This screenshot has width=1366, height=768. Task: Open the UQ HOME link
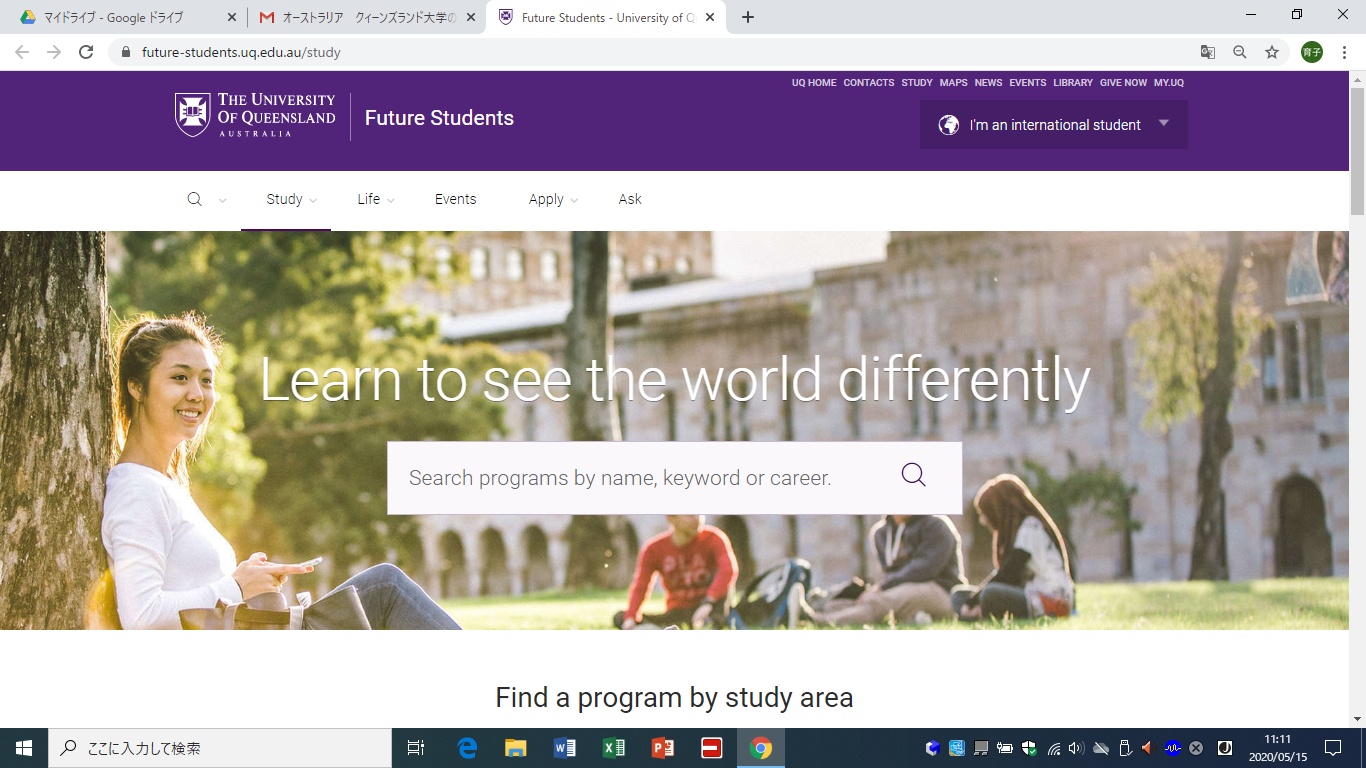click(x=814, y=83)
